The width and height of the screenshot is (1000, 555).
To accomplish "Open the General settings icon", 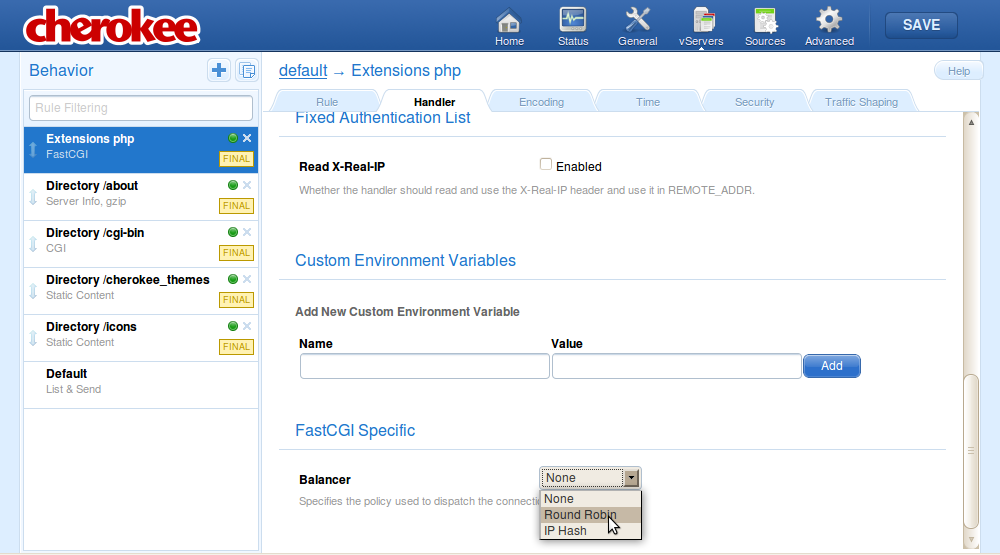I will tap(637, 27).
